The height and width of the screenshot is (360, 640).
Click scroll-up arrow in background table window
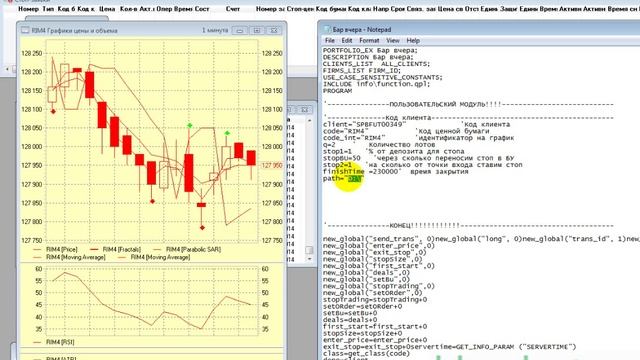[x=309, y=120]
